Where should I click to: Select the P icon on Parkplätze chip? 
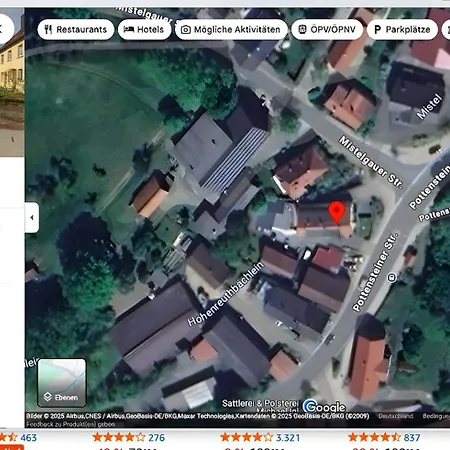click(x=377, y=30)
